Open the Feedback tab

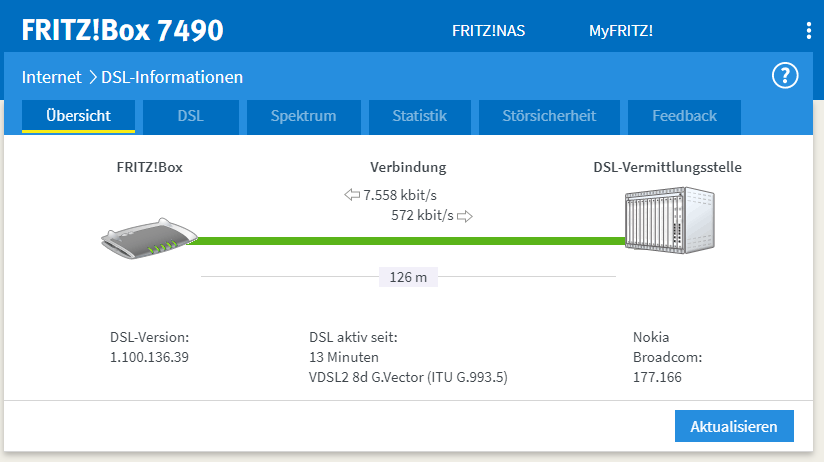pos(684,116)
